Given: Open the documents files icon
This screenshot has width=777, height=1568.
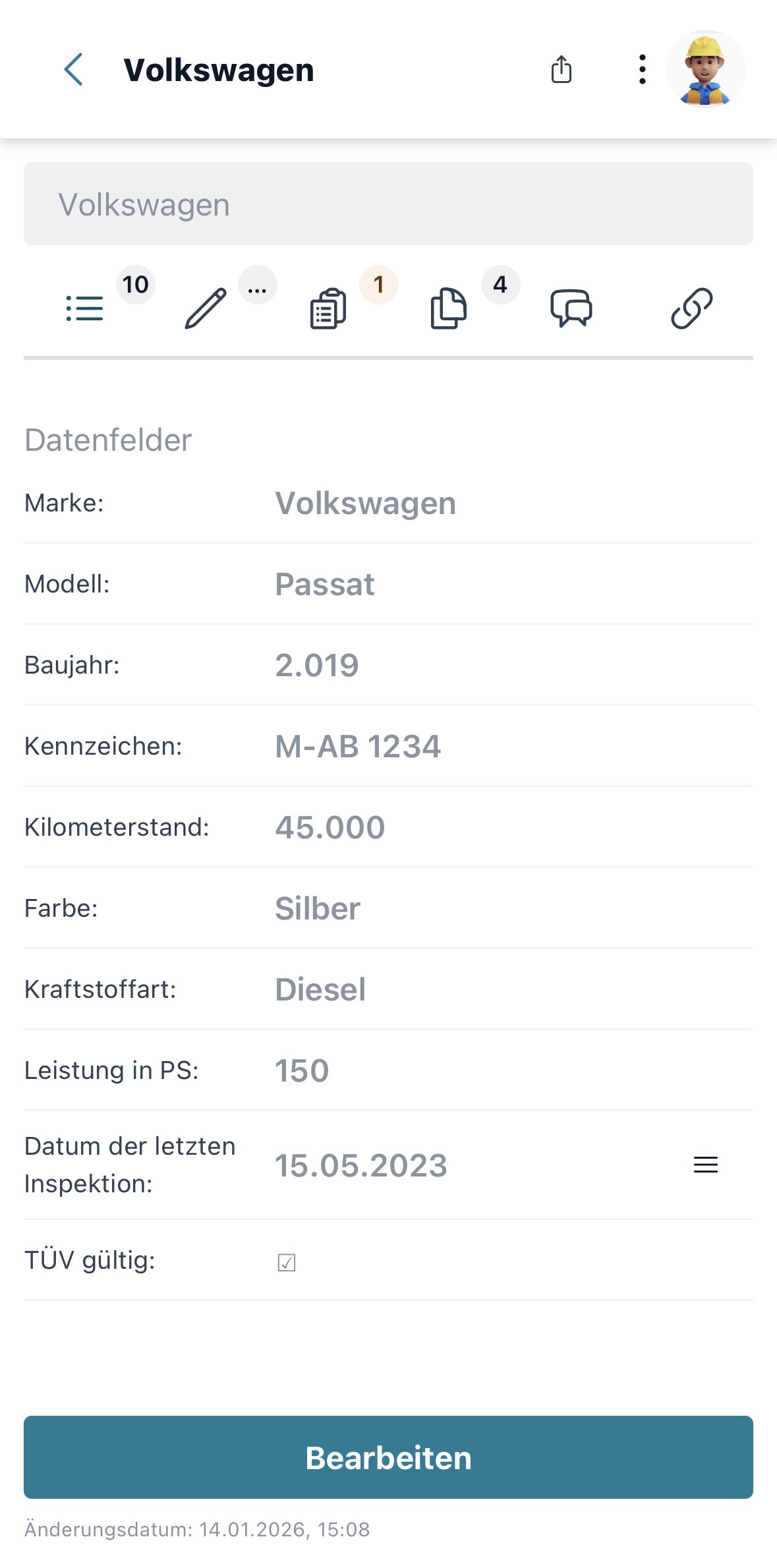Looking at the screenshot, I should [x=449, y=308].
